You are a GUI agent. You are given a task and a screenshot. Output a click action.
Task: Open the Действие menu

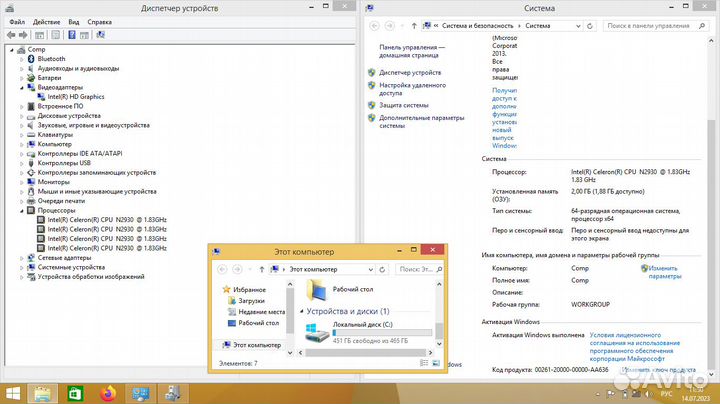tap(46, 22)
